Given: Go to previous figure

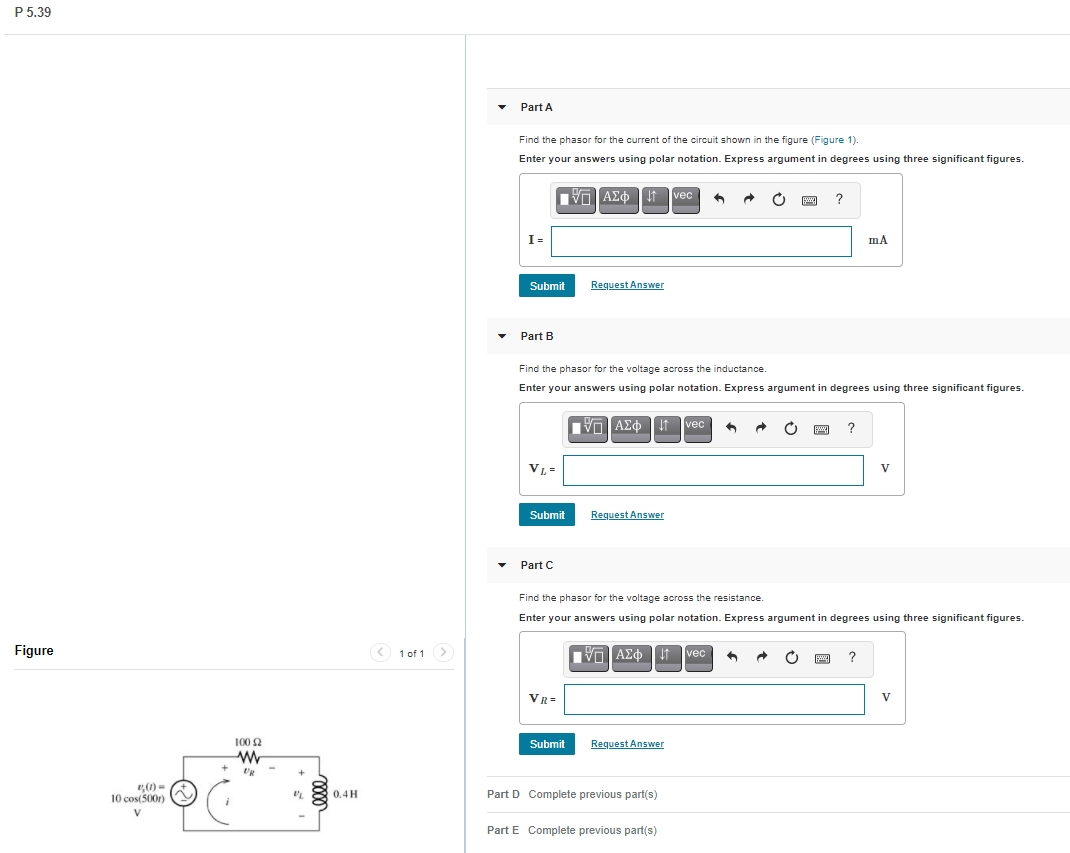Looking at the screenshot, I should 380,652.
